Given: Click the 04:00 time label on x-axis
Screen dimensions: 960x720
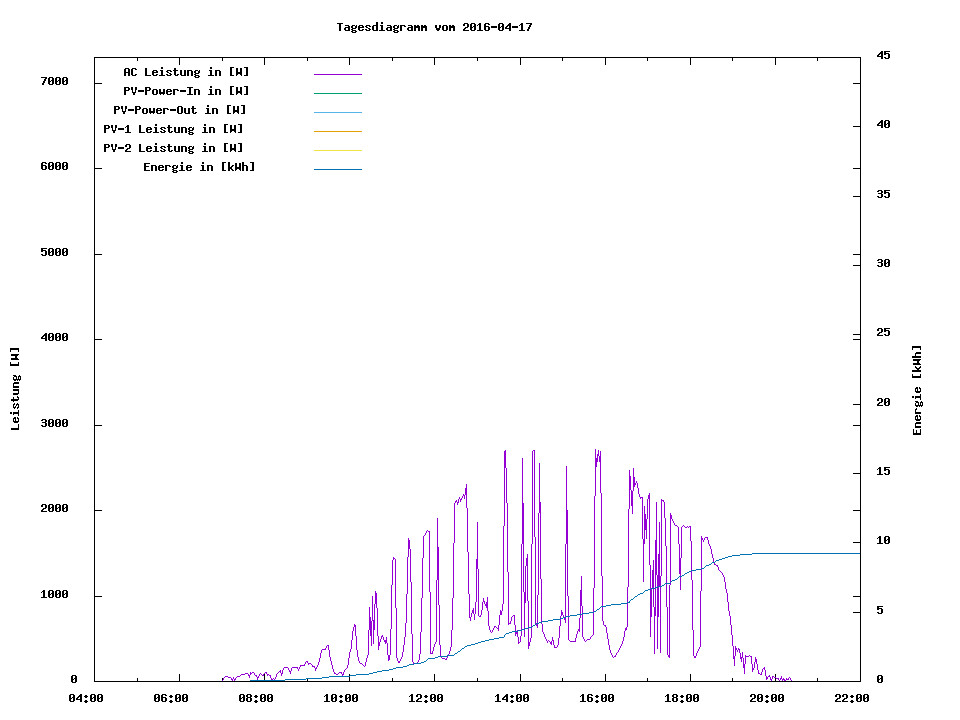Looking at the screenshot, I should click(86, 698).
